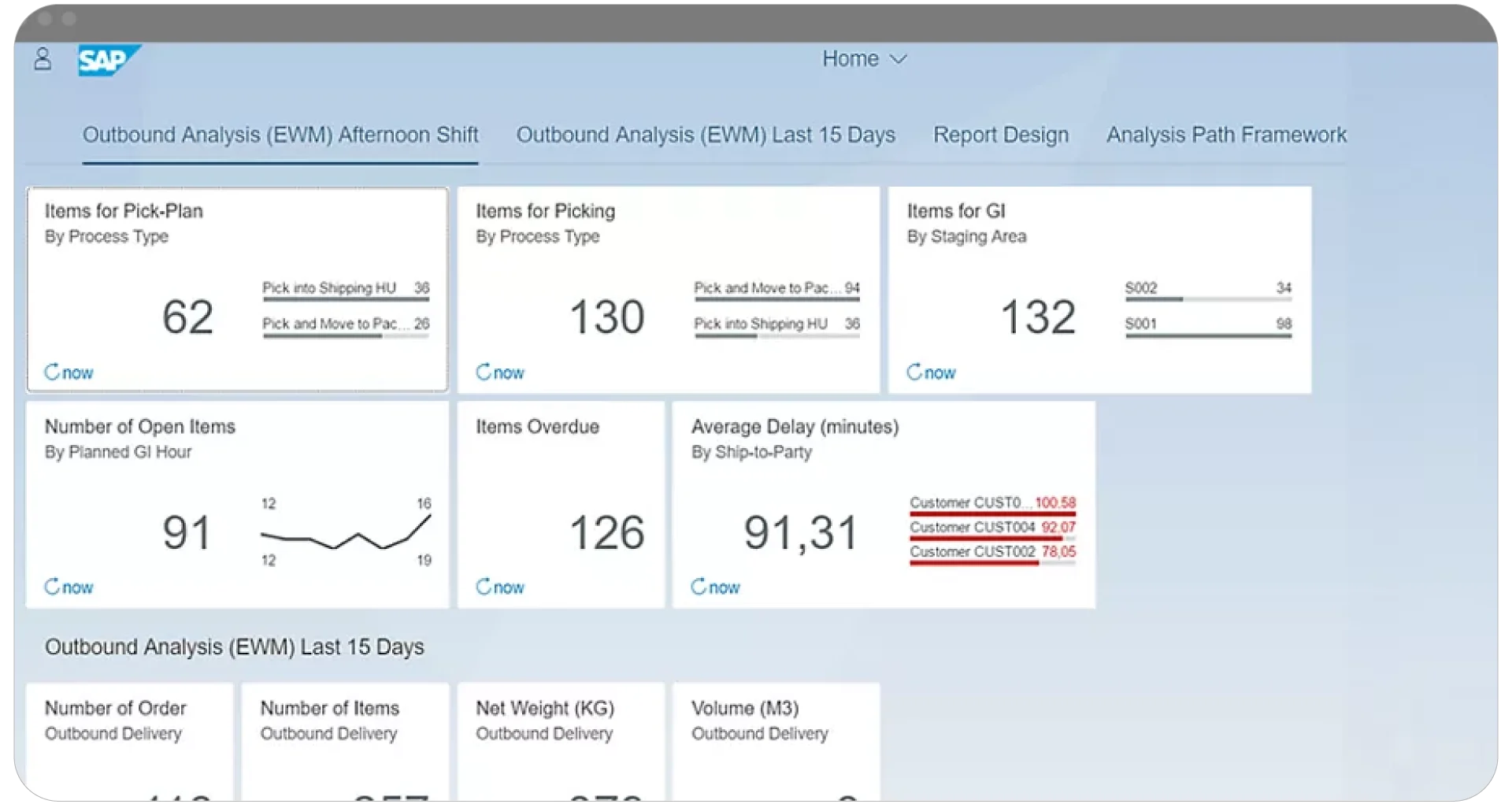This screenshot has width=1512, height=804.
Task: Open Average Delay (minutes) tile title
Action: coord(795,427)
